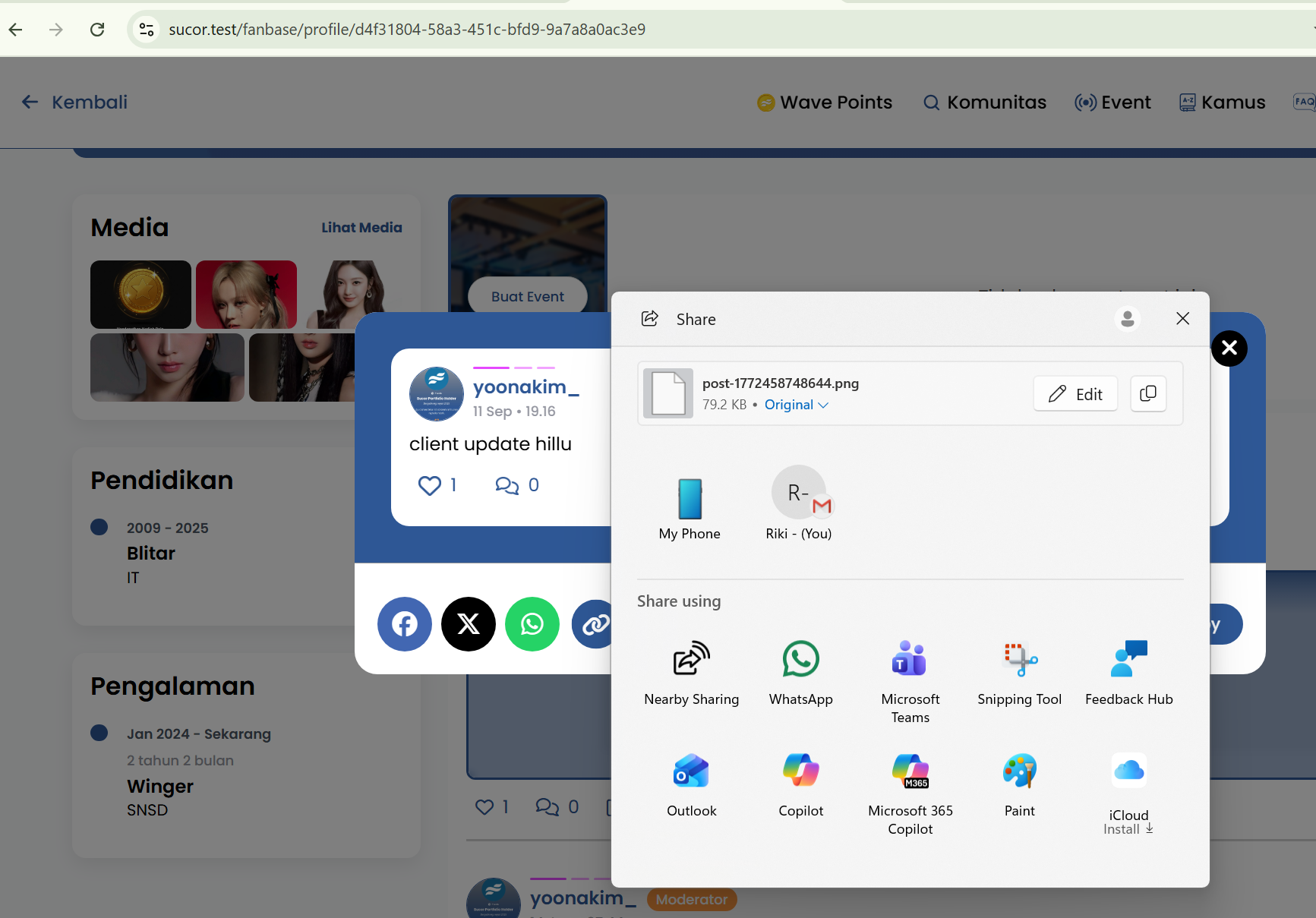Image resolution: width=1316 pixels, height=918 pixels.
Task: Open yoonakim_ avatar in the share card
Action: [437, 394]
